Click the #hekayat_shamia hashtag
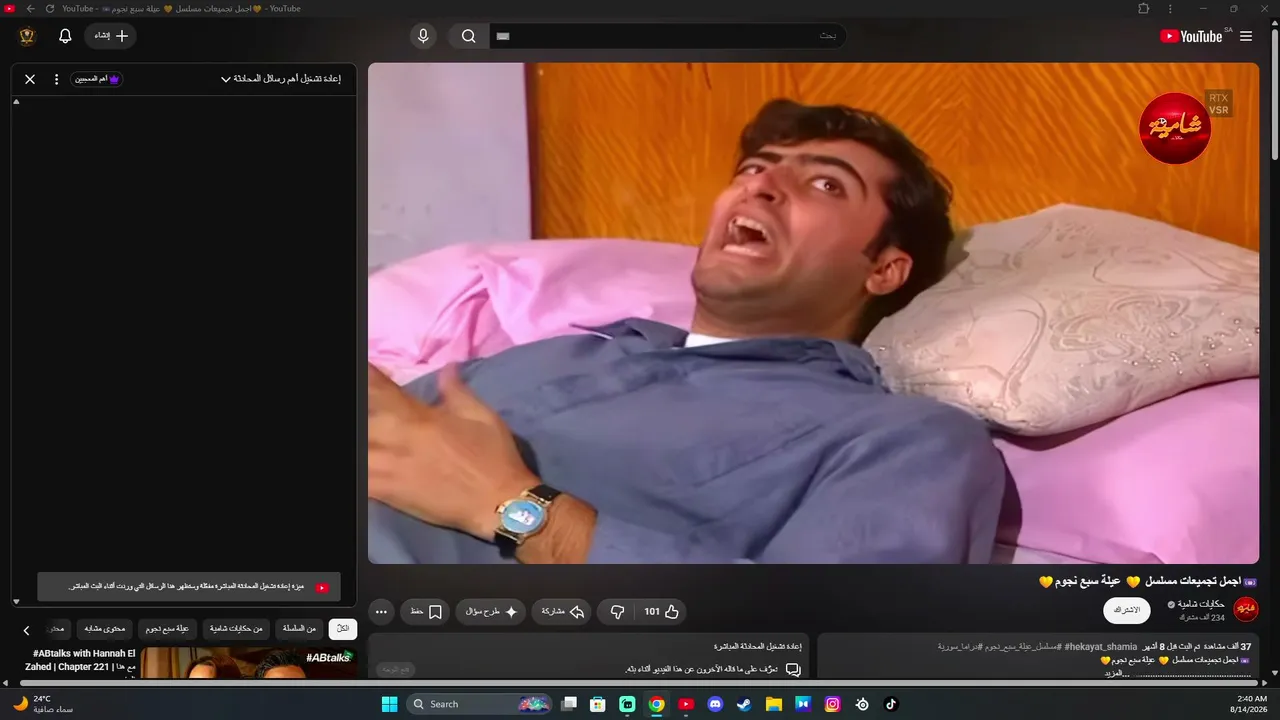Viewport: 1280px width, 720px height. 1100,647
